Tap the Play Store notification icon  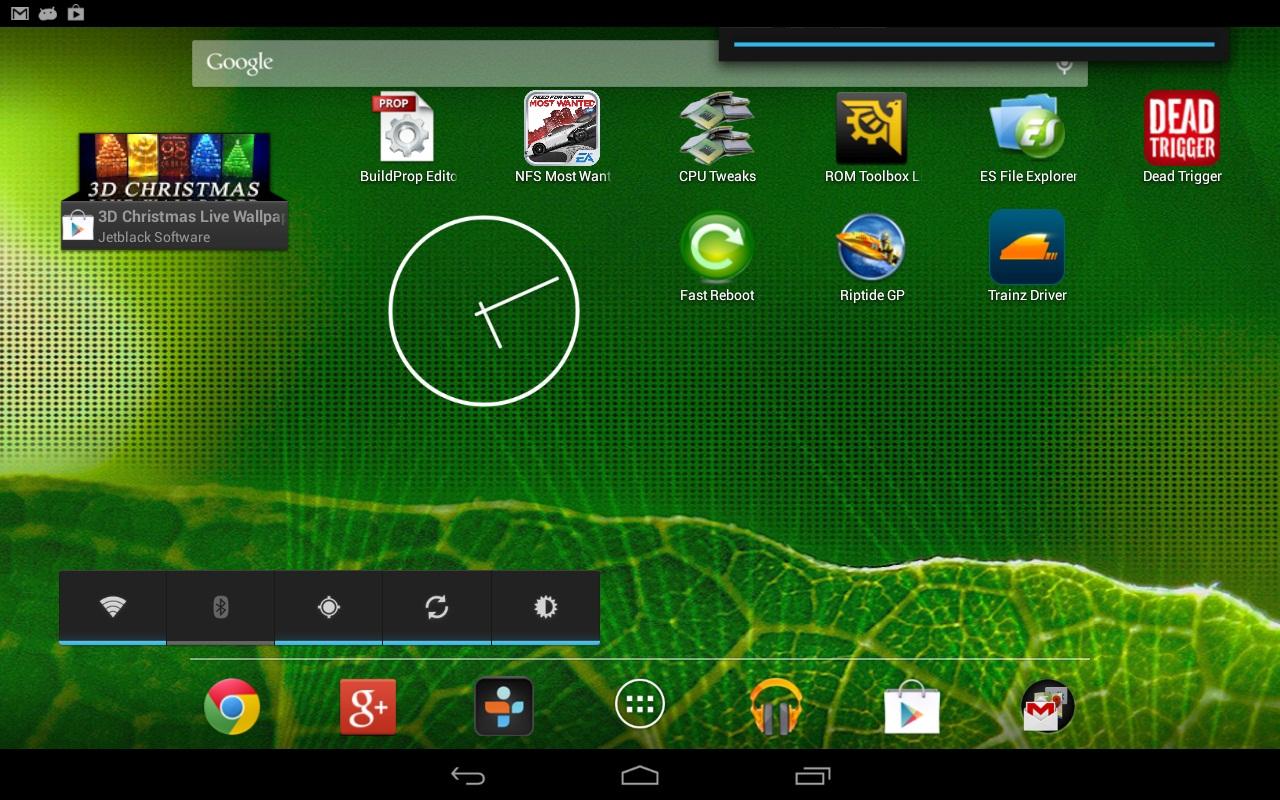pyautogui.click(x=76, y=13)
